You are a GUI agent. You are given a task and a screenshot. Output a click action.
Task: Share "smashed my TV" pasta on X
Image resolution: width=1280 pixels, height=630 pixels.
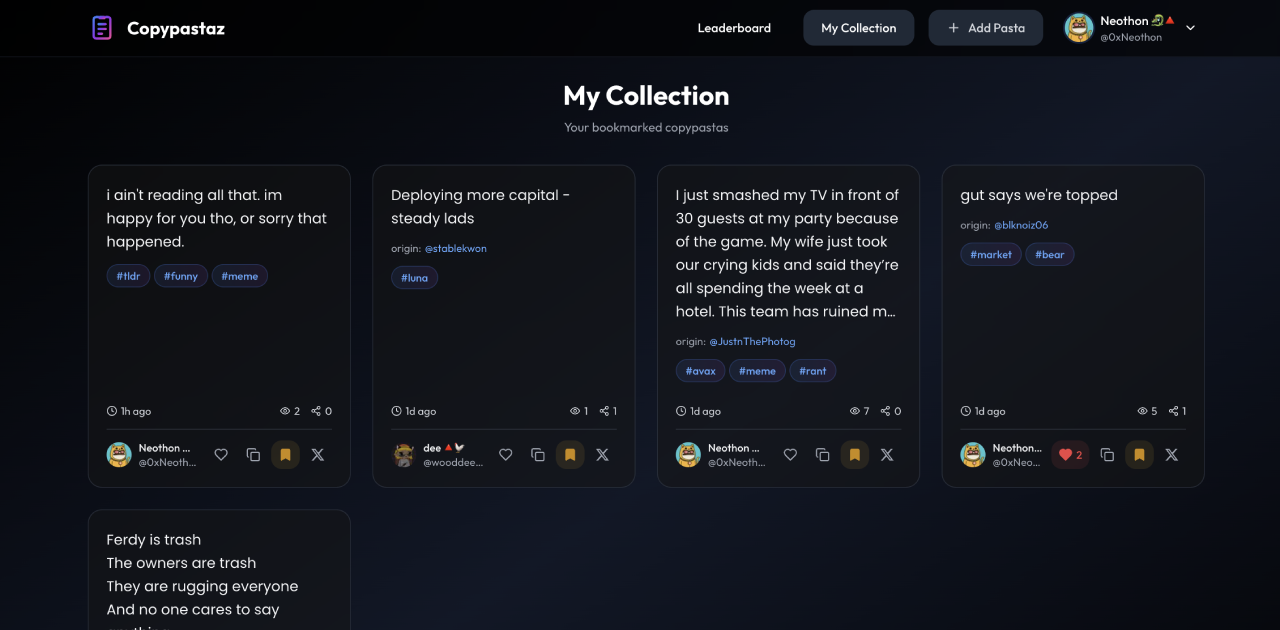click(887, 455)
